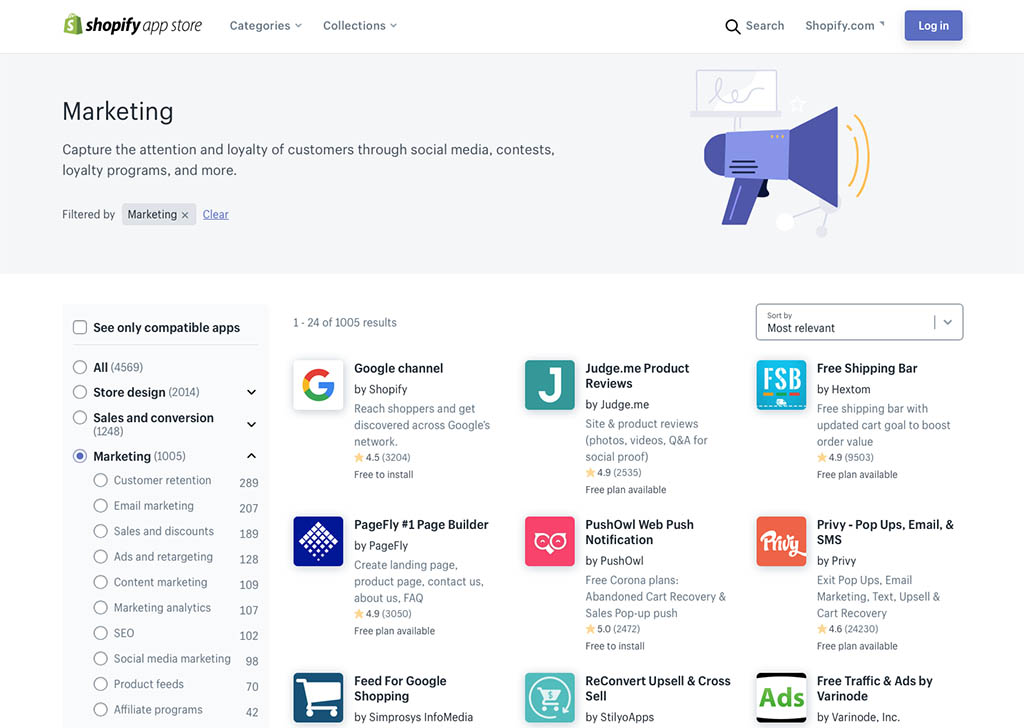
Task: Select the All (4569) radio button
Action: tap(80, 367)
